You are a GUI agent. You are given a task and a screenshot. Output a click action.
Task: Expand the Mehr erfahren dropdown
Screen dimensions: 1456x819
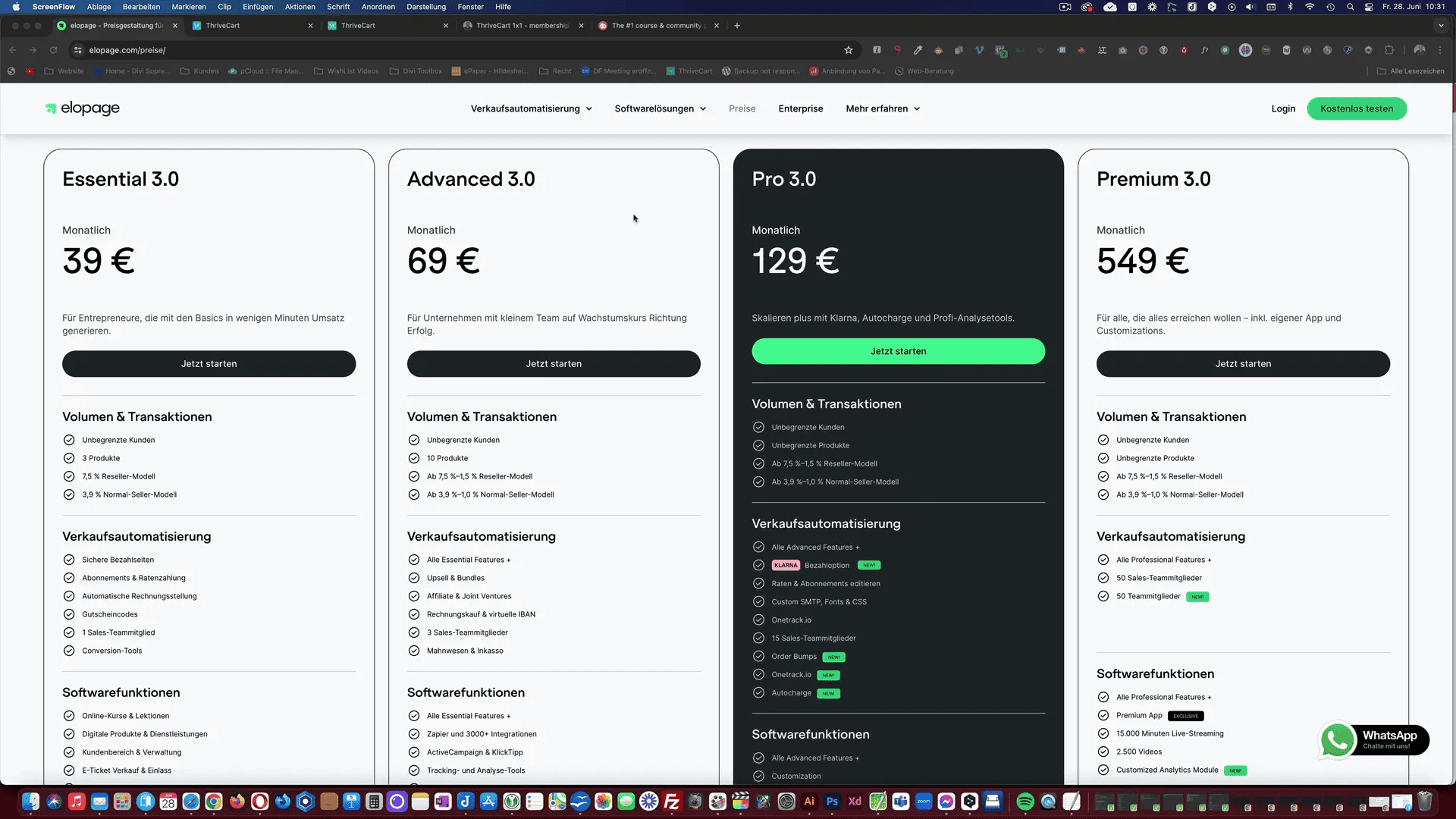coord(883,108)
